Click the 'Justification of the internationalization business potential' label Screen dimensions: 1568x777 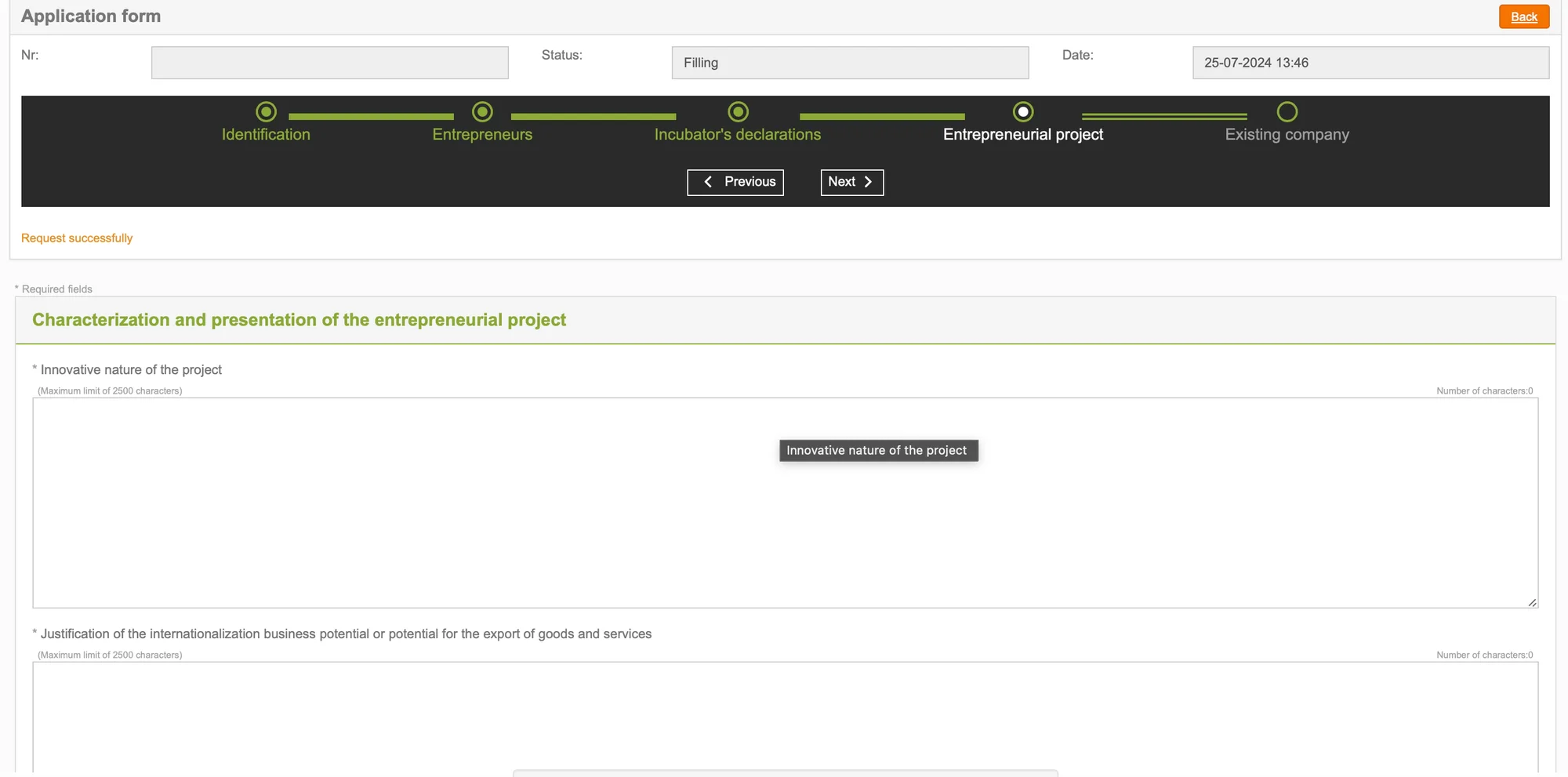346,634
